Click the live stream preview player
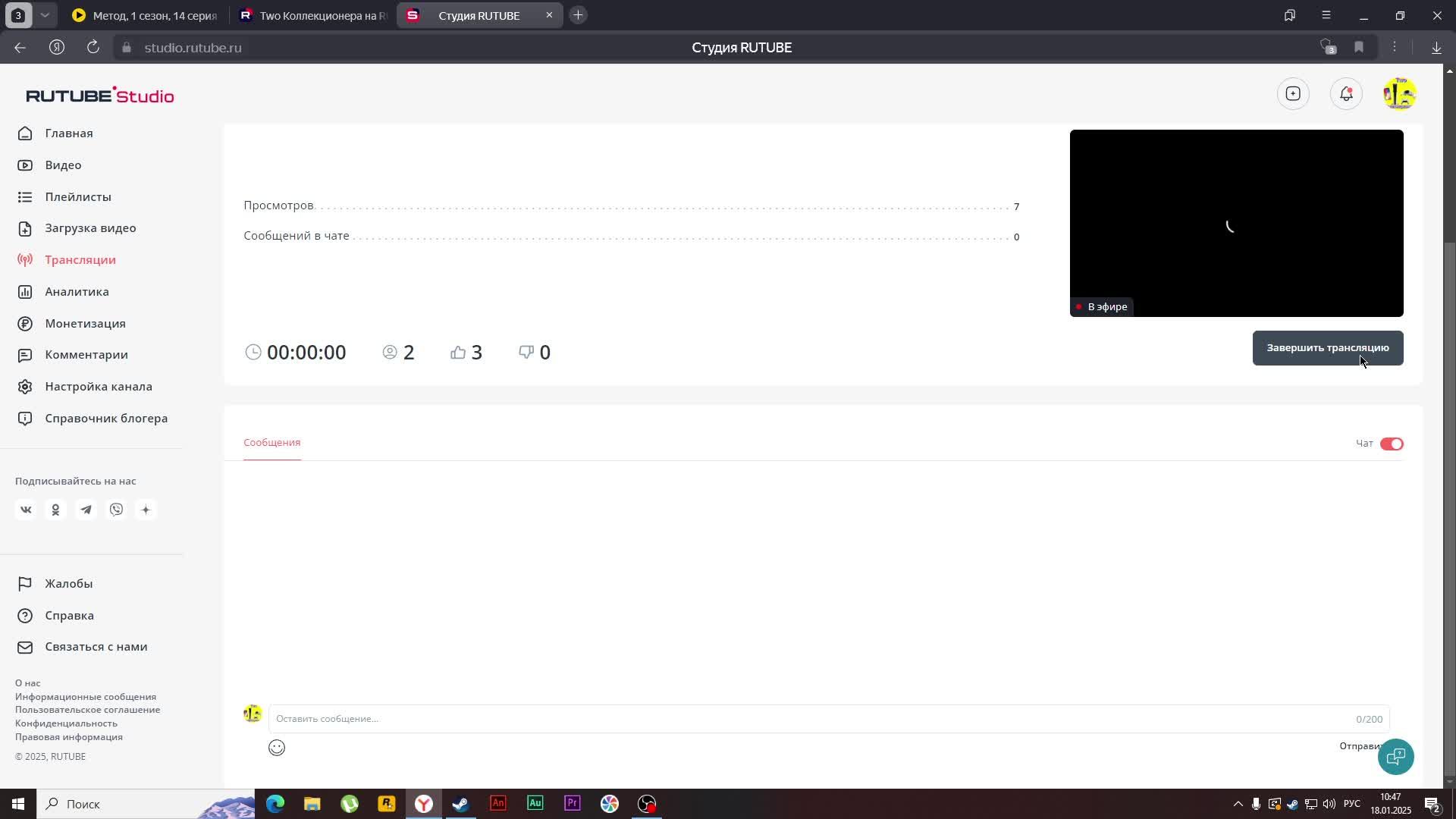1456x819 pixels. tap(1236, 223)
